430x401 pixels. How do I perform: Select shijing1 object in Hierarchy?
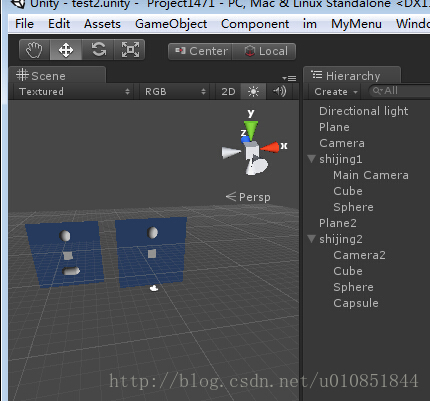(x=340, y=159)
